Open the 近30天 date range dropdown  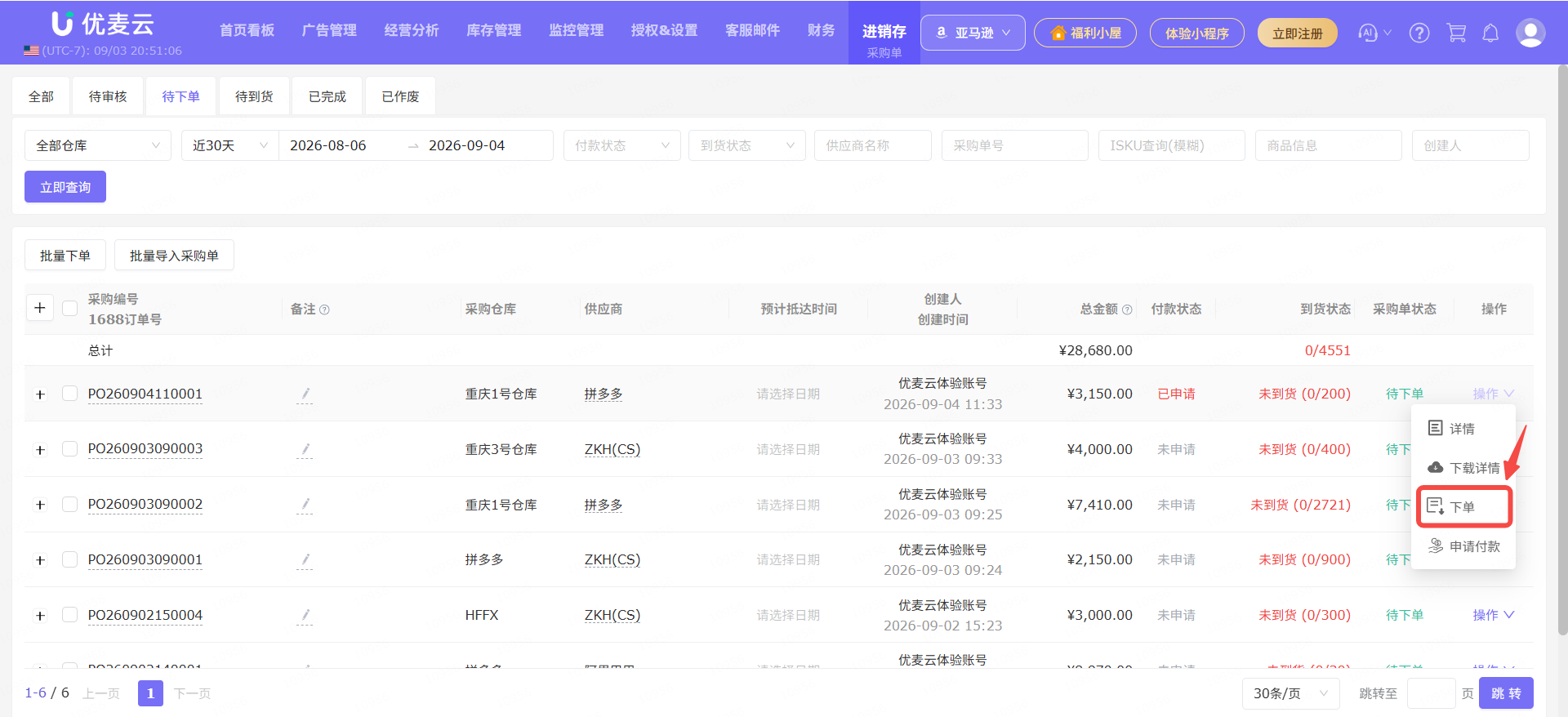tap(230, 145)
